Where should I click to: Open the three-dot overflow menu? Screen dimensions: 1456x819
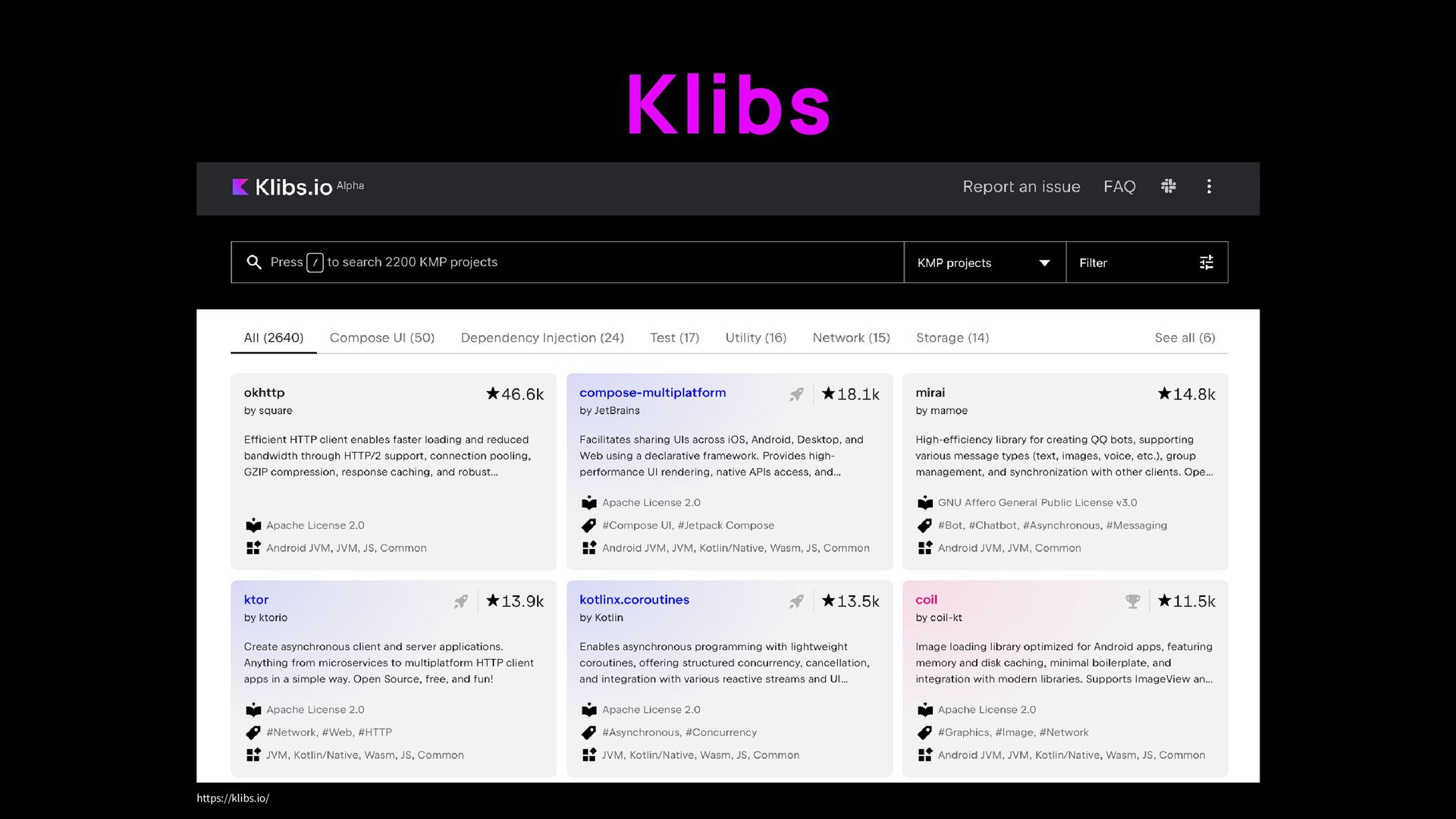pos(1209,187)
